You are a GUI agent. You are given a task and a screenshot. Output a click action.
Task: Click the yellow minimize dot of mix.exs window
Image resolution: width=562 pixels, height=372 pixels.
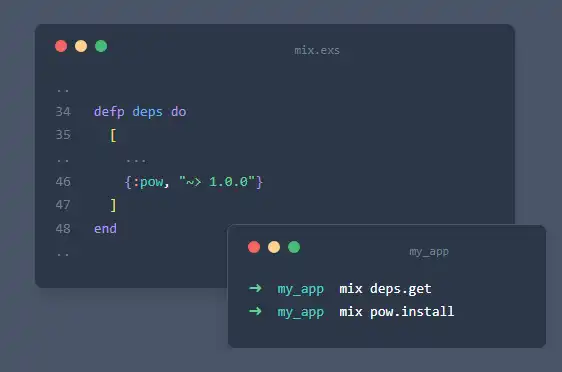point(81,46)
